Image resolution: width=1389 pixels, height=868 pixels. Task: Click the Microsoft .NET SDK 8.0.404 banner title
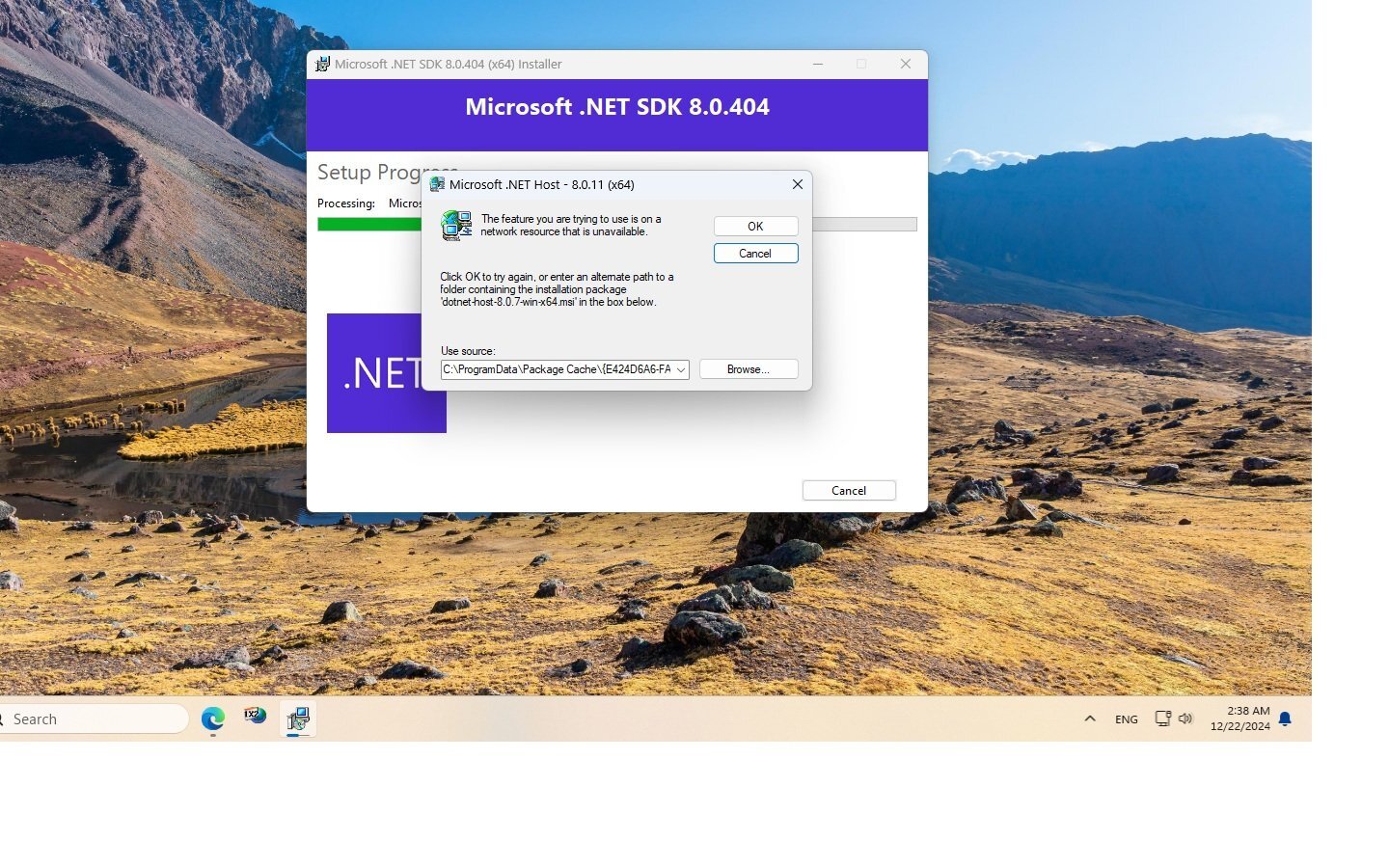tap(617, 107)
